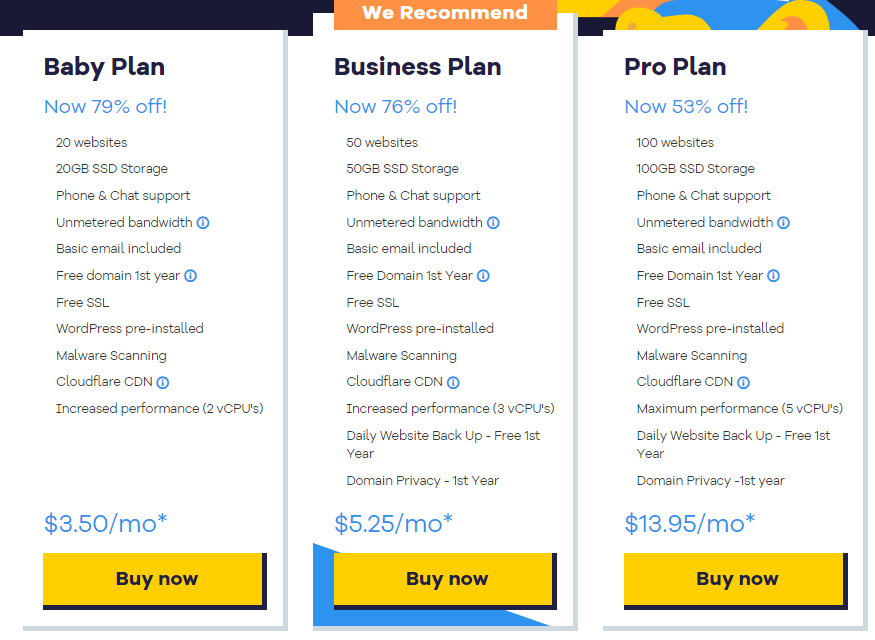Click Baby Plan unmetered bandwidth info icon
The image size is (875, 640).
[203, 223]
